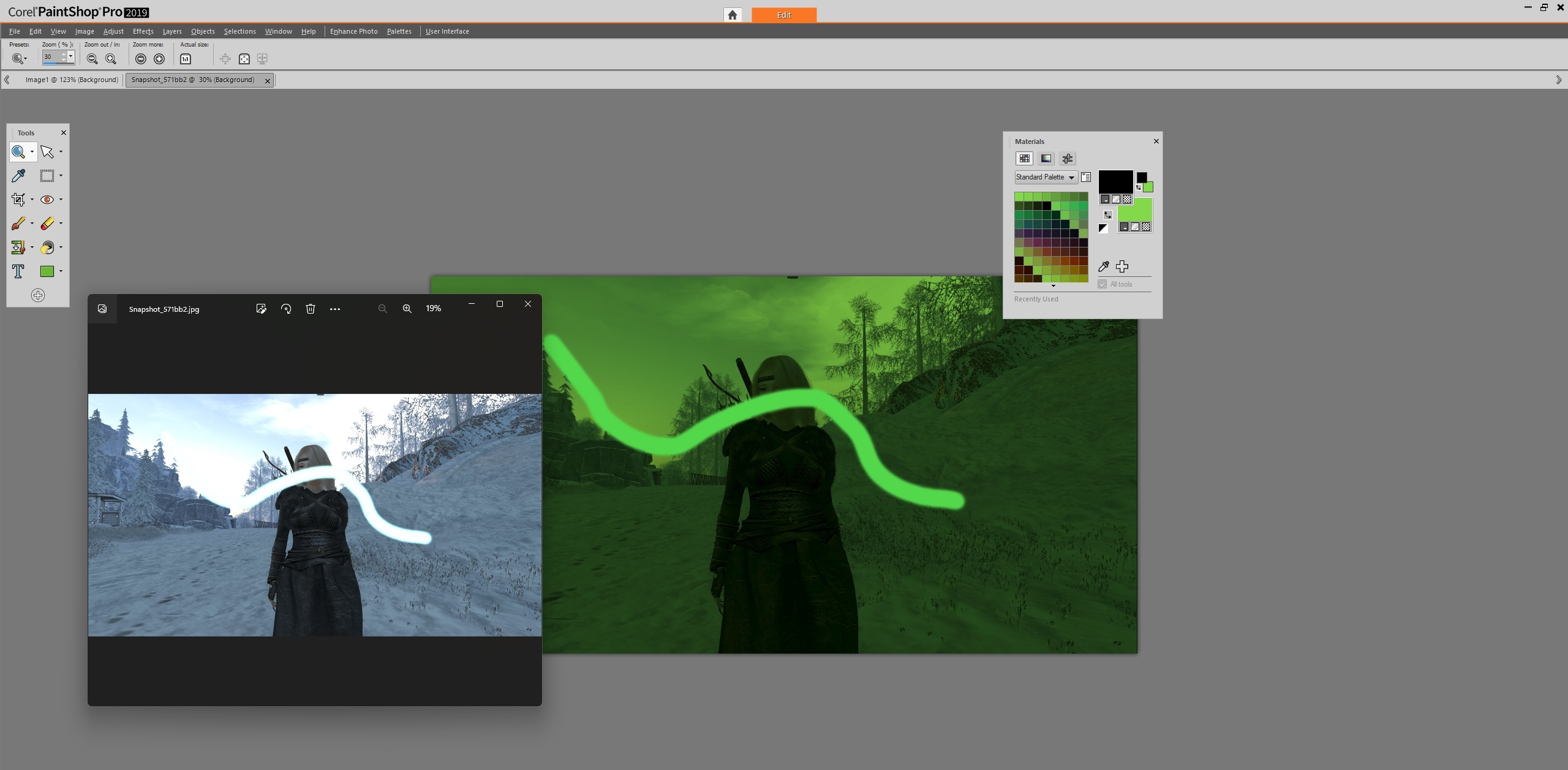Select the Crop tool
Image resolution: width=1568 pixels, height=770 pixels.
point(18,200)
